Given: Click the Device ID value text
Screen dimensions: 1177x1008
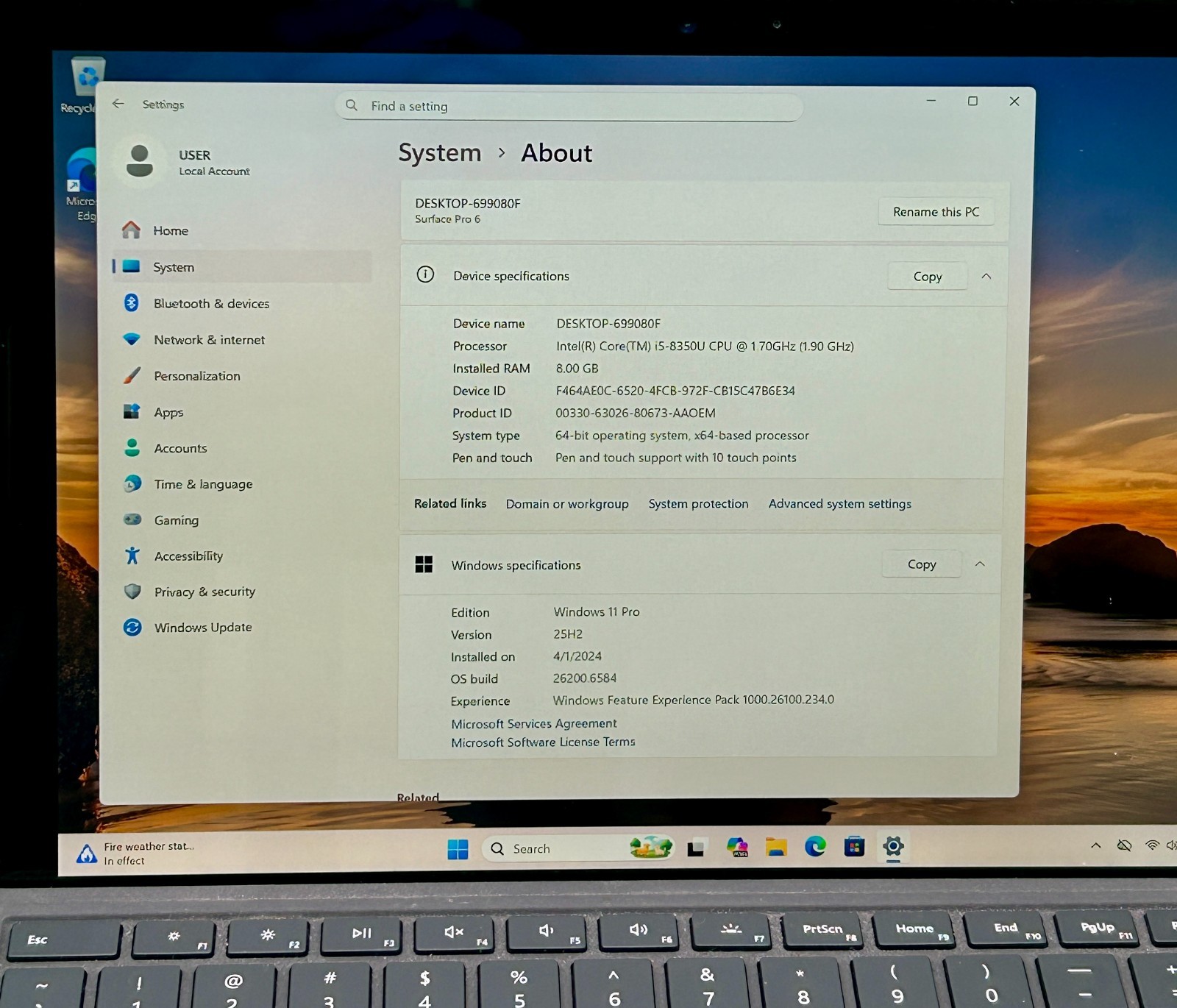Looking at the screenshot, I should (x=675, y=391).
